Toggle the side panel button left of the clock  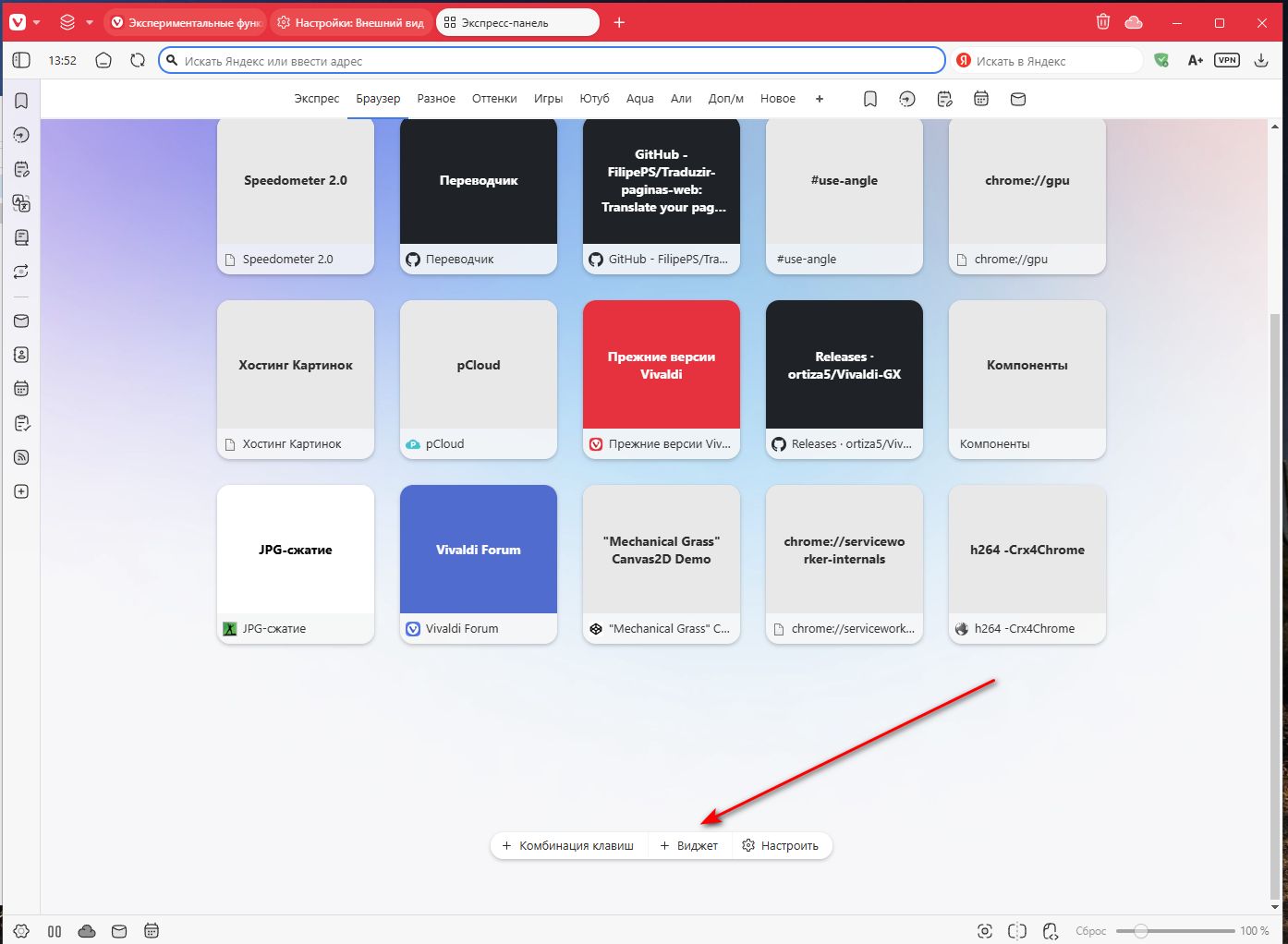coord(21,60)
